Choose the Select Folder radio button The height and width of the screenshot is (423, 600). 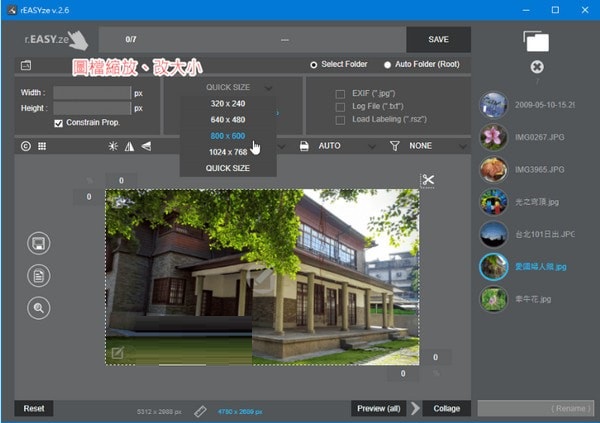[314, 65]
